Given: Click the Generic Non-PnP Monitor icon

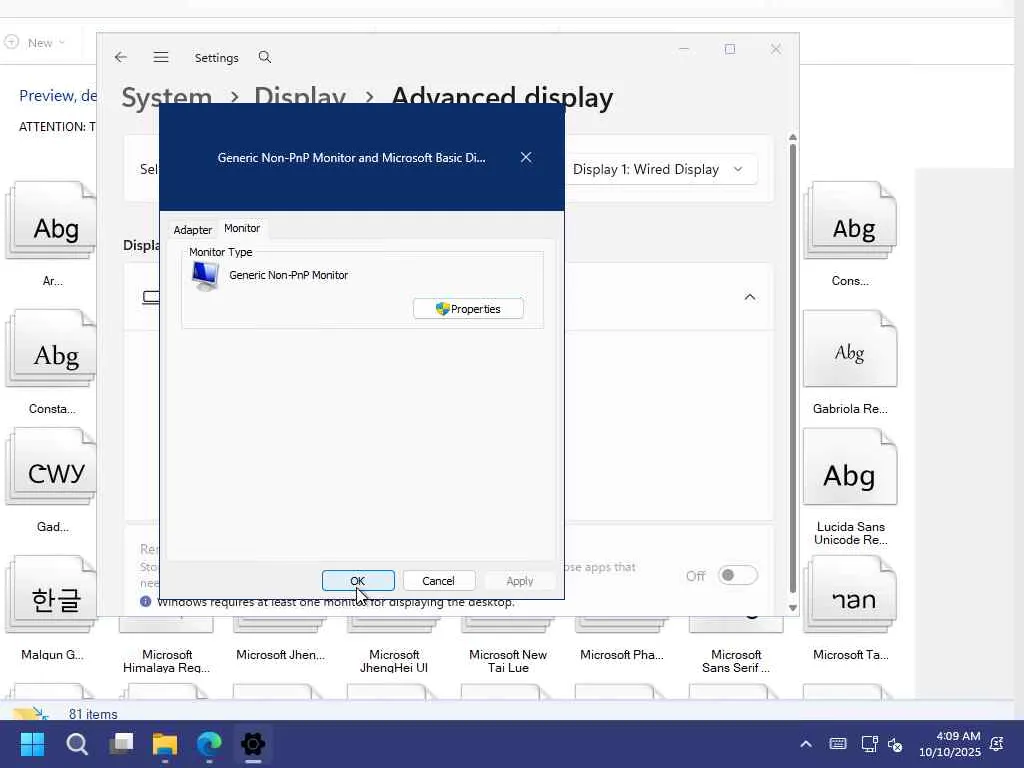Looking at the screenshot, I should 205,276.
